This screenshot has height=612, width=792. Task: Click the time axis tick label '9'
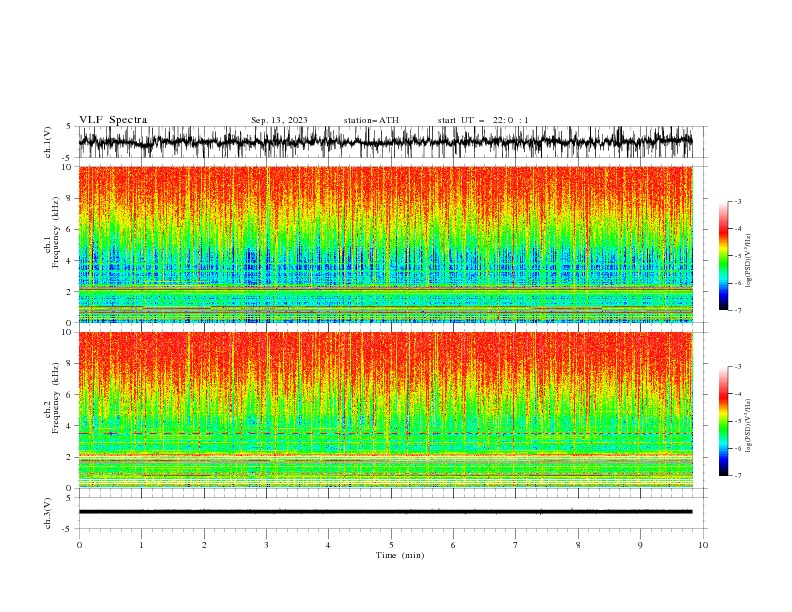[640, 545]
